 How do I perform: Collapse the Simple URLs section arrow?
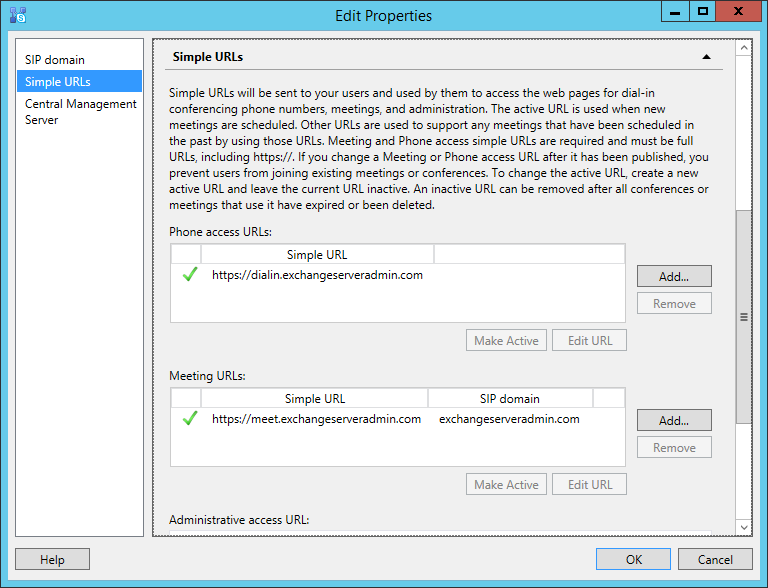(706, 57)
